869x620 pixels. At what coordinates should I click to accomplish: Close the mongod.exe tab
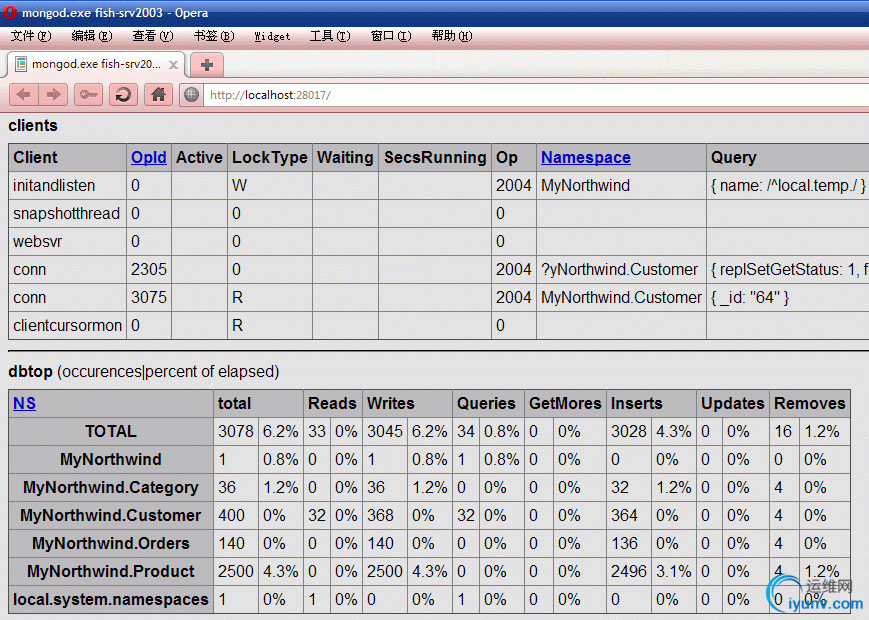coord(173,65)
